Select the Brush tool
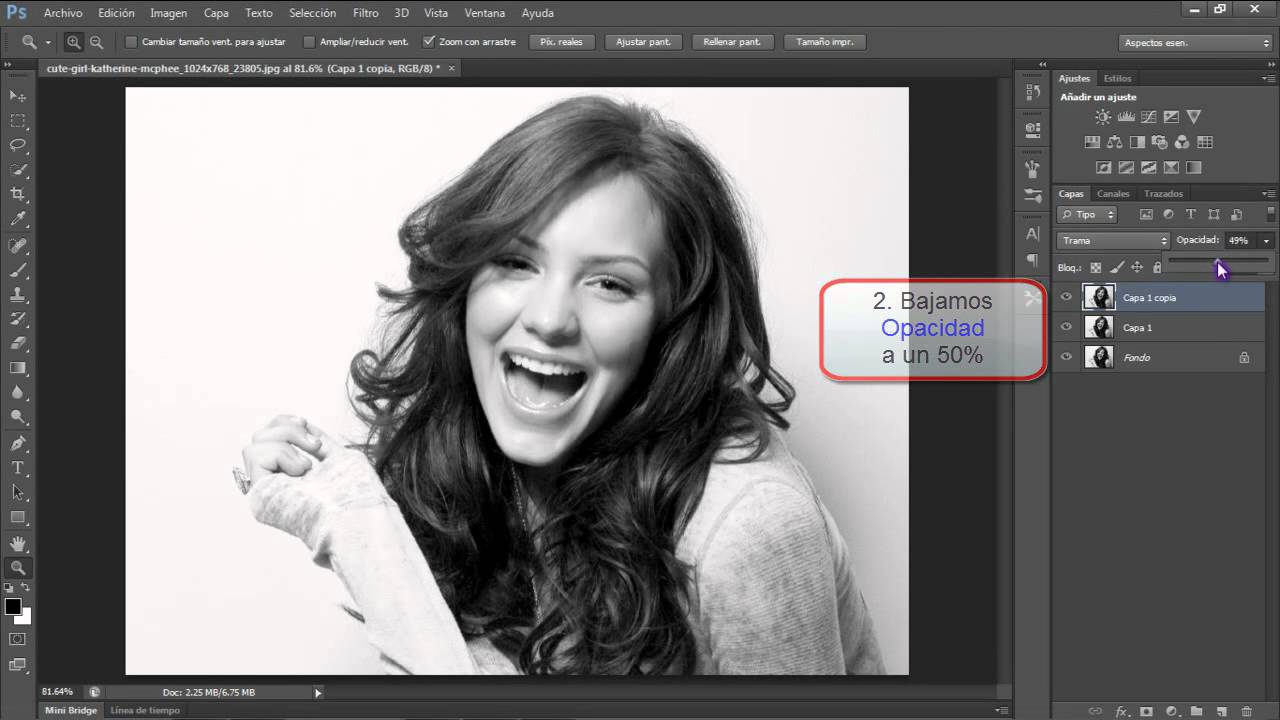This screenshot has width=1280, height=720. tap(17, 270)
